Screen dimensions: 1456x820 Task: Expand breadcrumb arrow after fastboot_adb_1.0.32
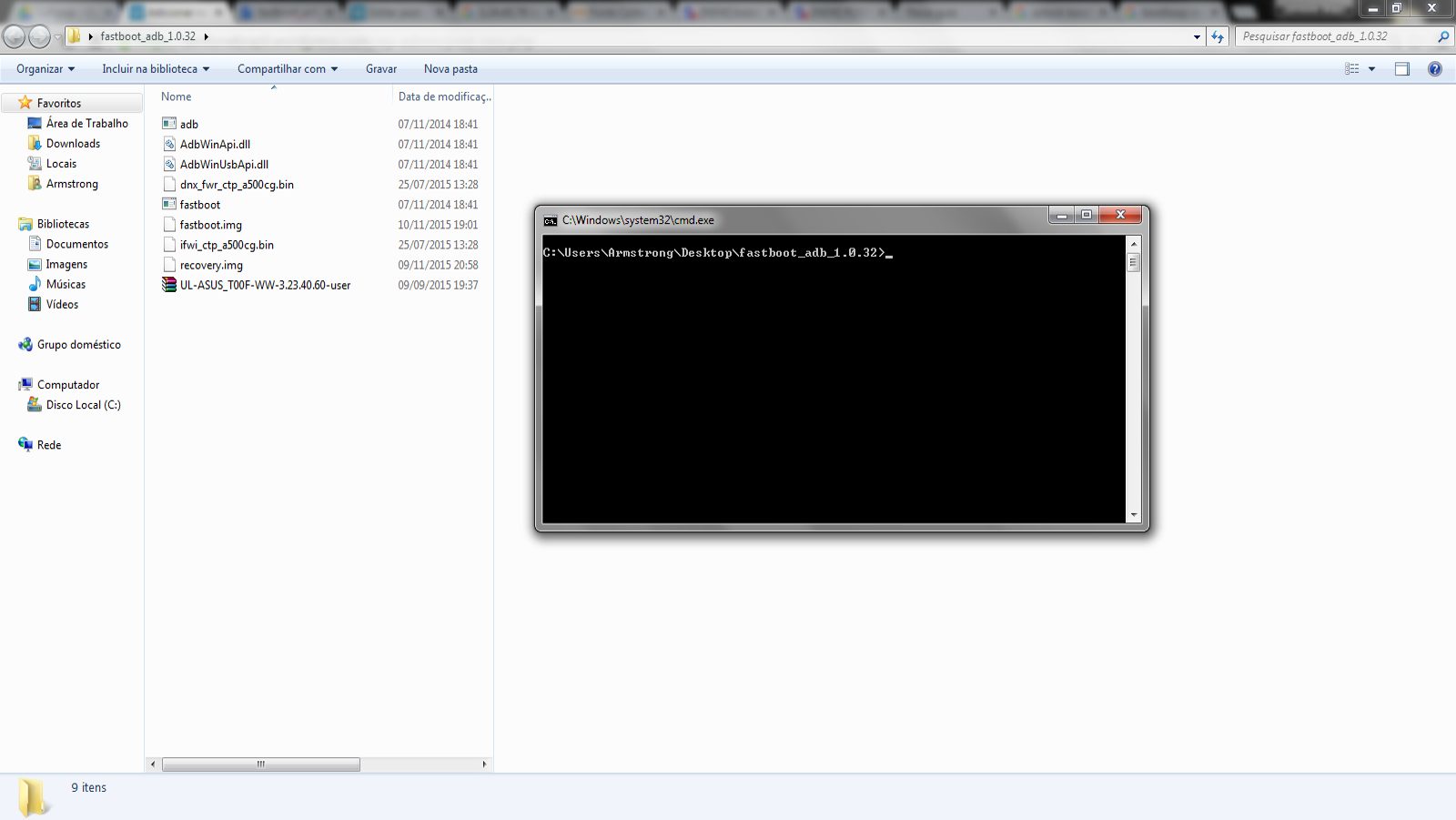(x=207, y=36)
